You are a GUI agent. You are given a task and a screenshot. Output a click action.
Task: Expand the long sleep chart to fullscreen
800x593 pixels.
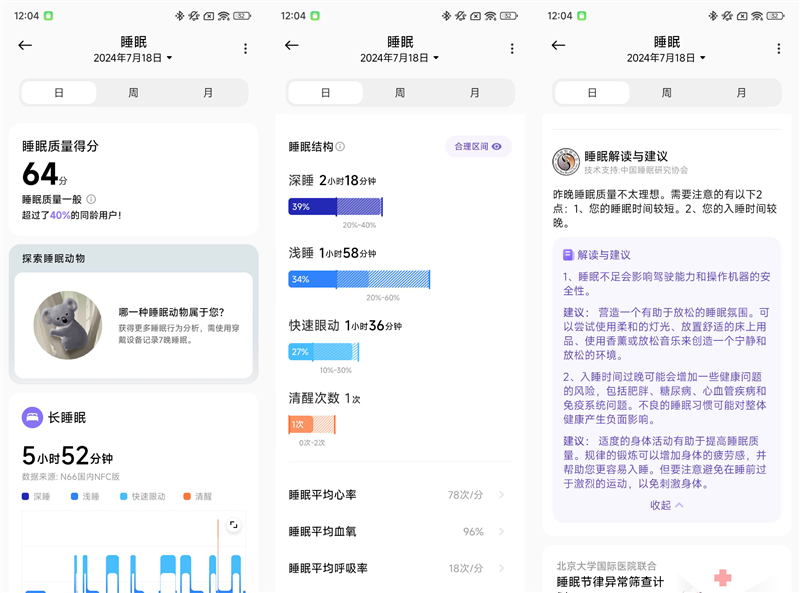[233, 522]
